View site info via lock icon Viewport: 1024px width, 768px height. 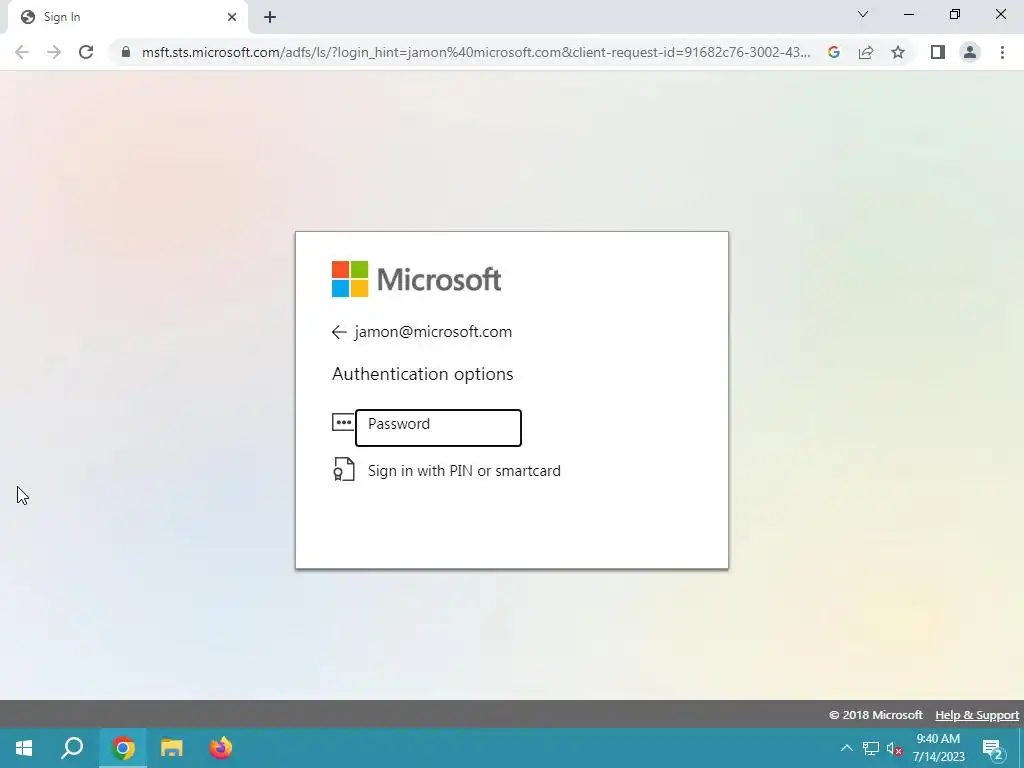(x=126, y=52)
